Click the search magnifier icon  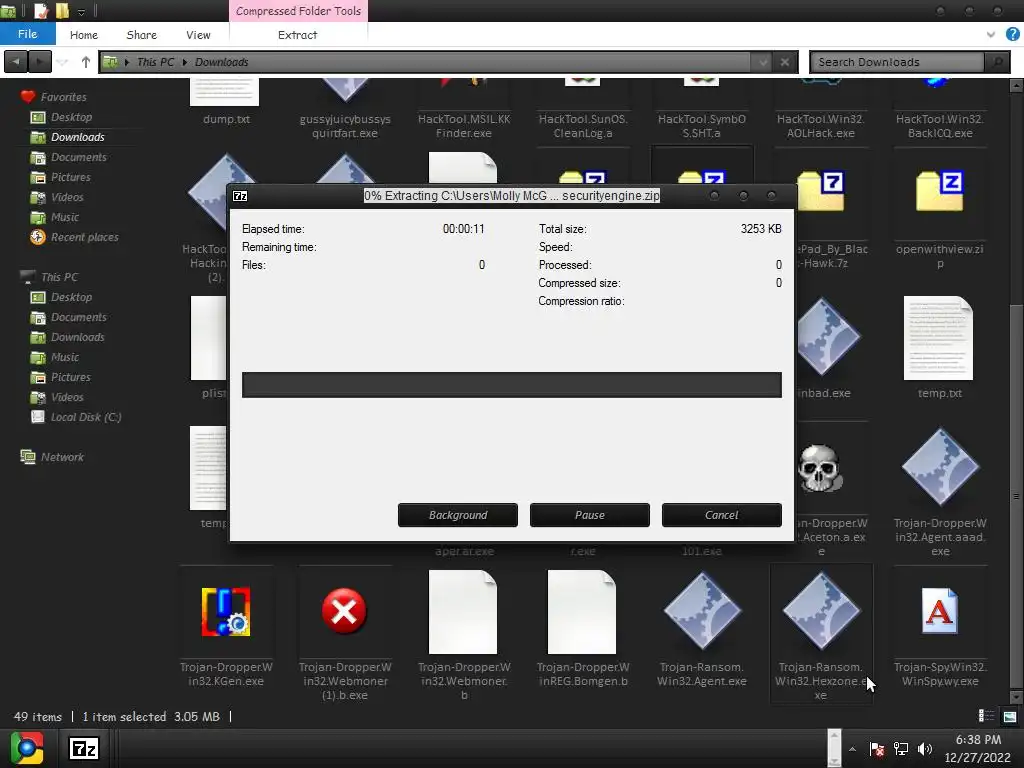coord(997,62)
